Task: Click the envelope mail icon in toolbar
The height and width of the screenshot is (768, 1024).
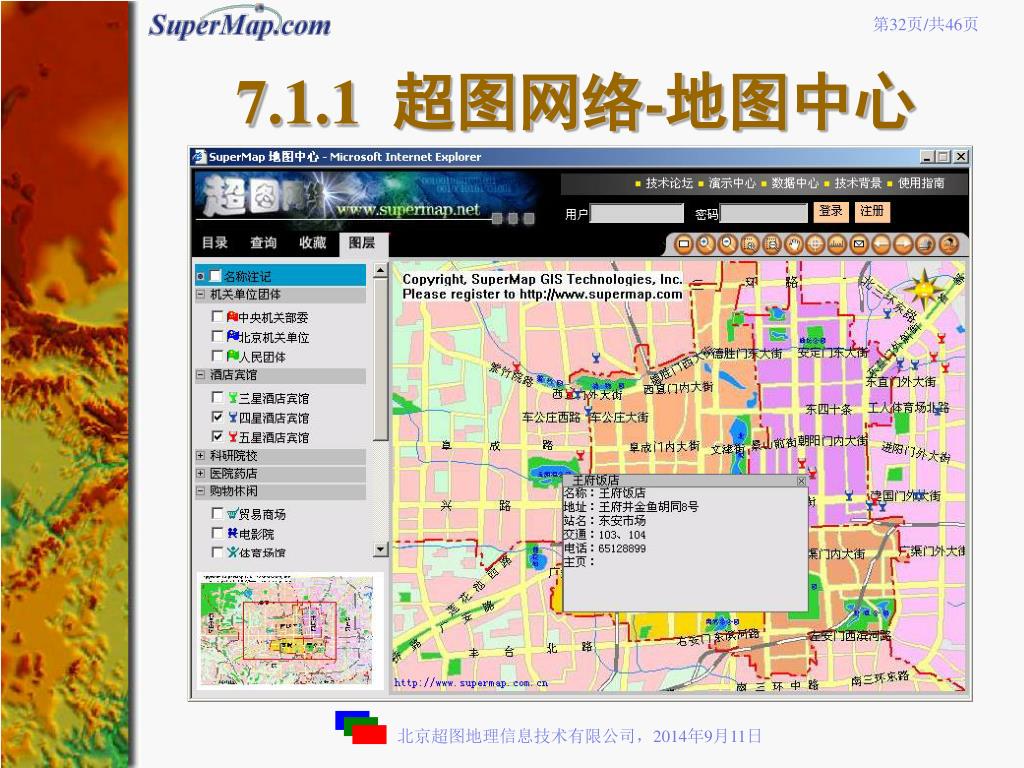Action: pyautogui.click(x=859, y=245)
